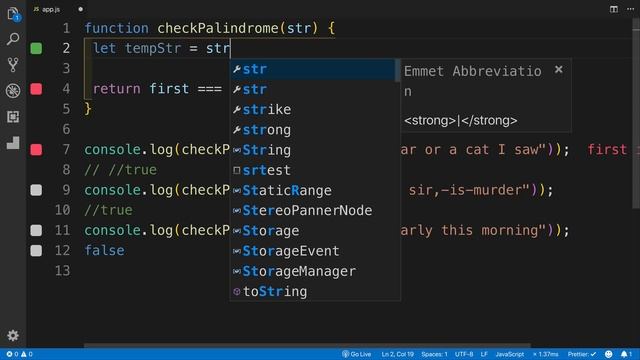The height and width of the screenshot is (360, 640).
Task: Click the return keyword on line 4
Action: click(116, 89)
